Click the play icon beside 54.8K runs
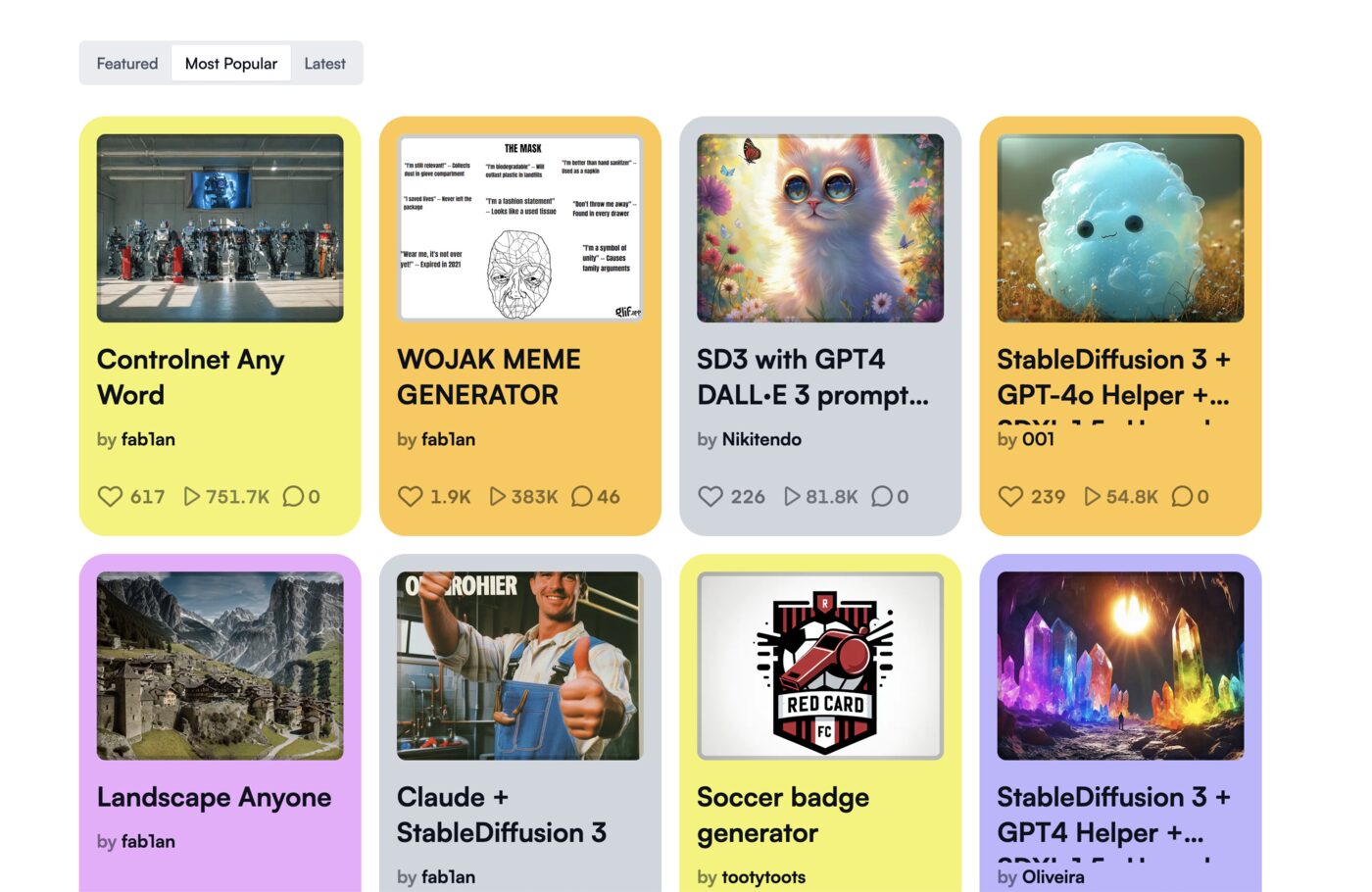This screenshot has width=1372, height=892. pyautogui.click(x=1092, y=497)
